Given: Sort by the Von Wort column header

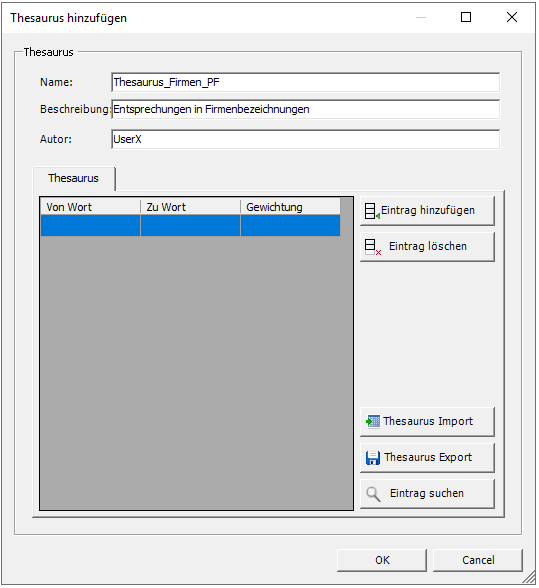Looking at the screenshot, I should tap(90, 207).
